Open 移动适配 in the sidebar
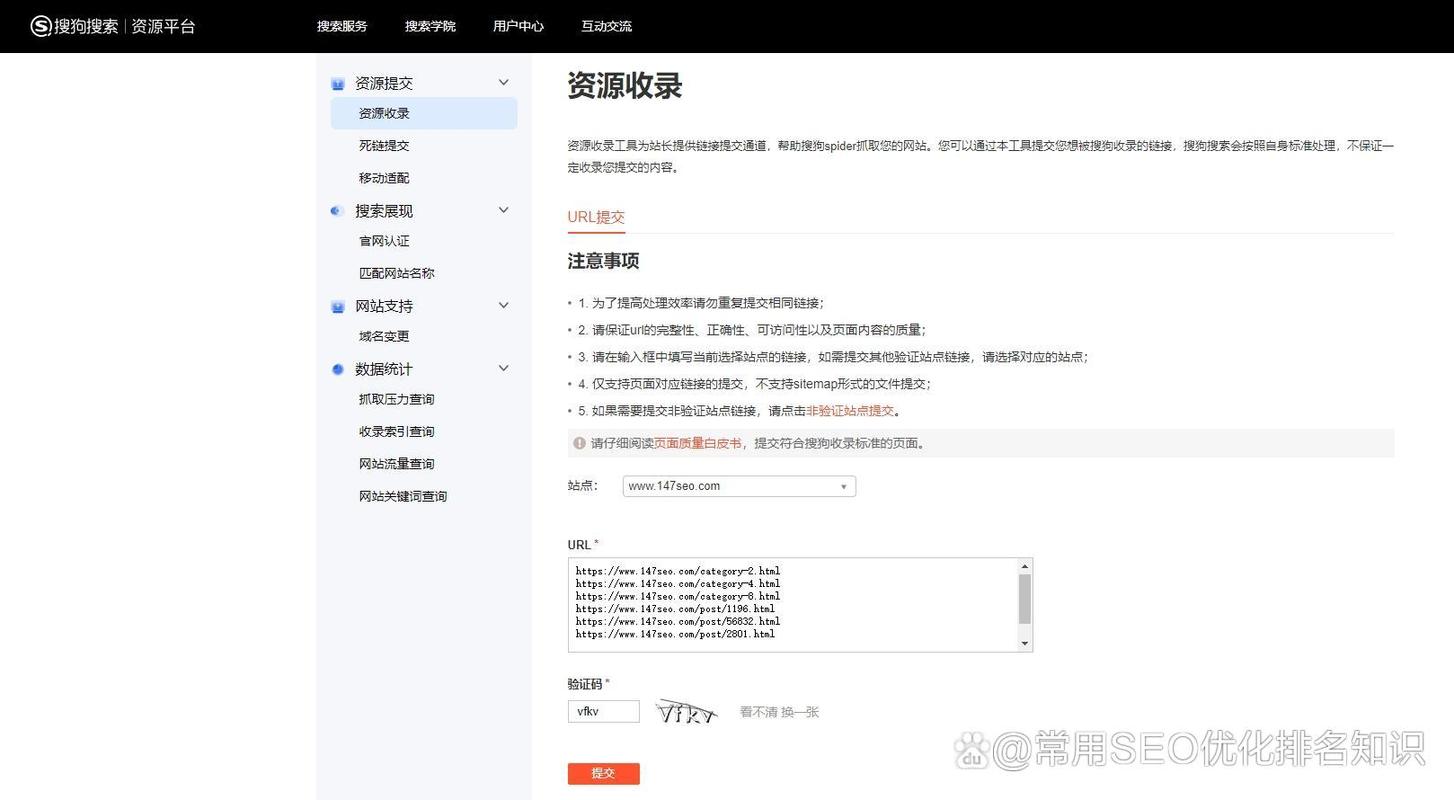This screenshot has height=800, width=1454. [x=384, y=178]
